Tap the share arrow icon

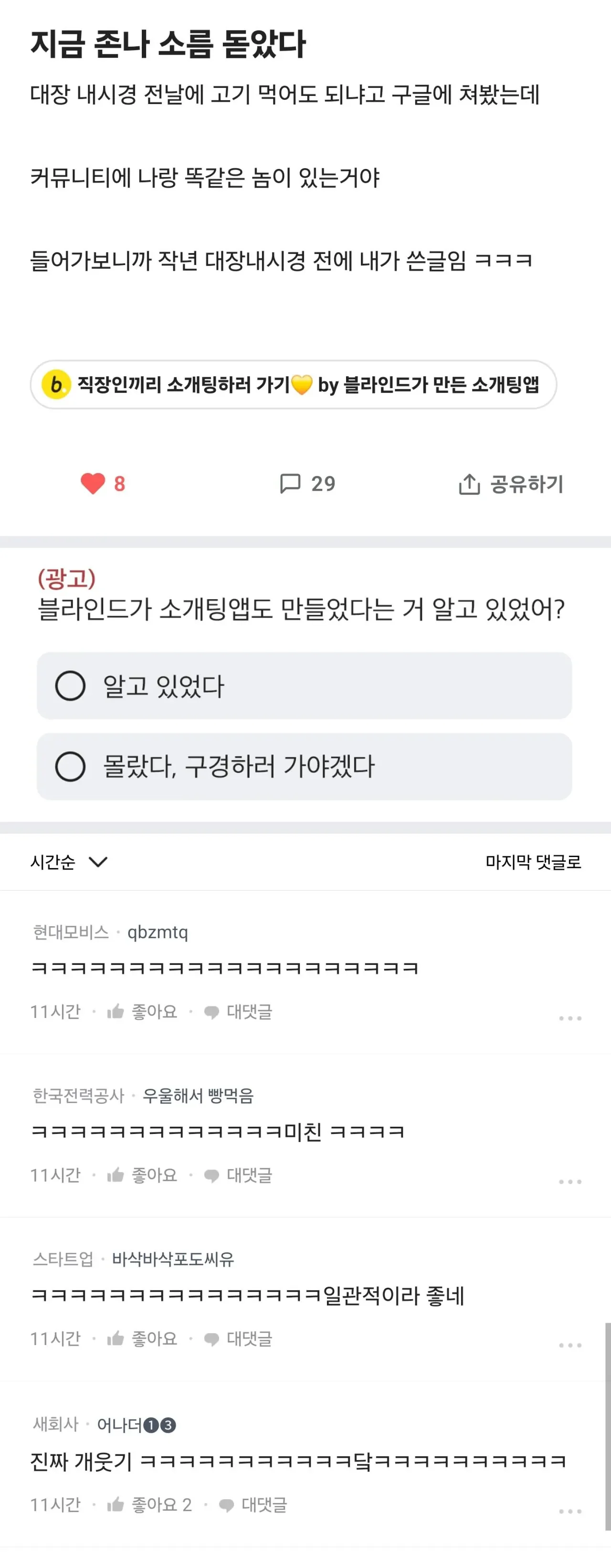pyautogui.click(x=469, y=485)
